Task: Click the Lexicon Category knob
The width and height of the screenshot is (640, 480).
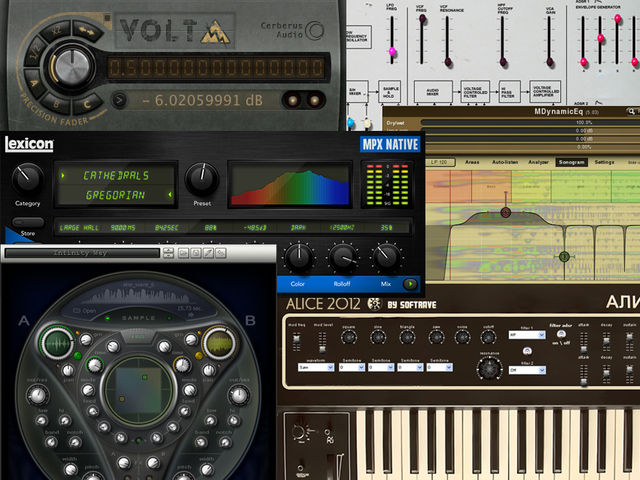Action: tap(27, 178)
